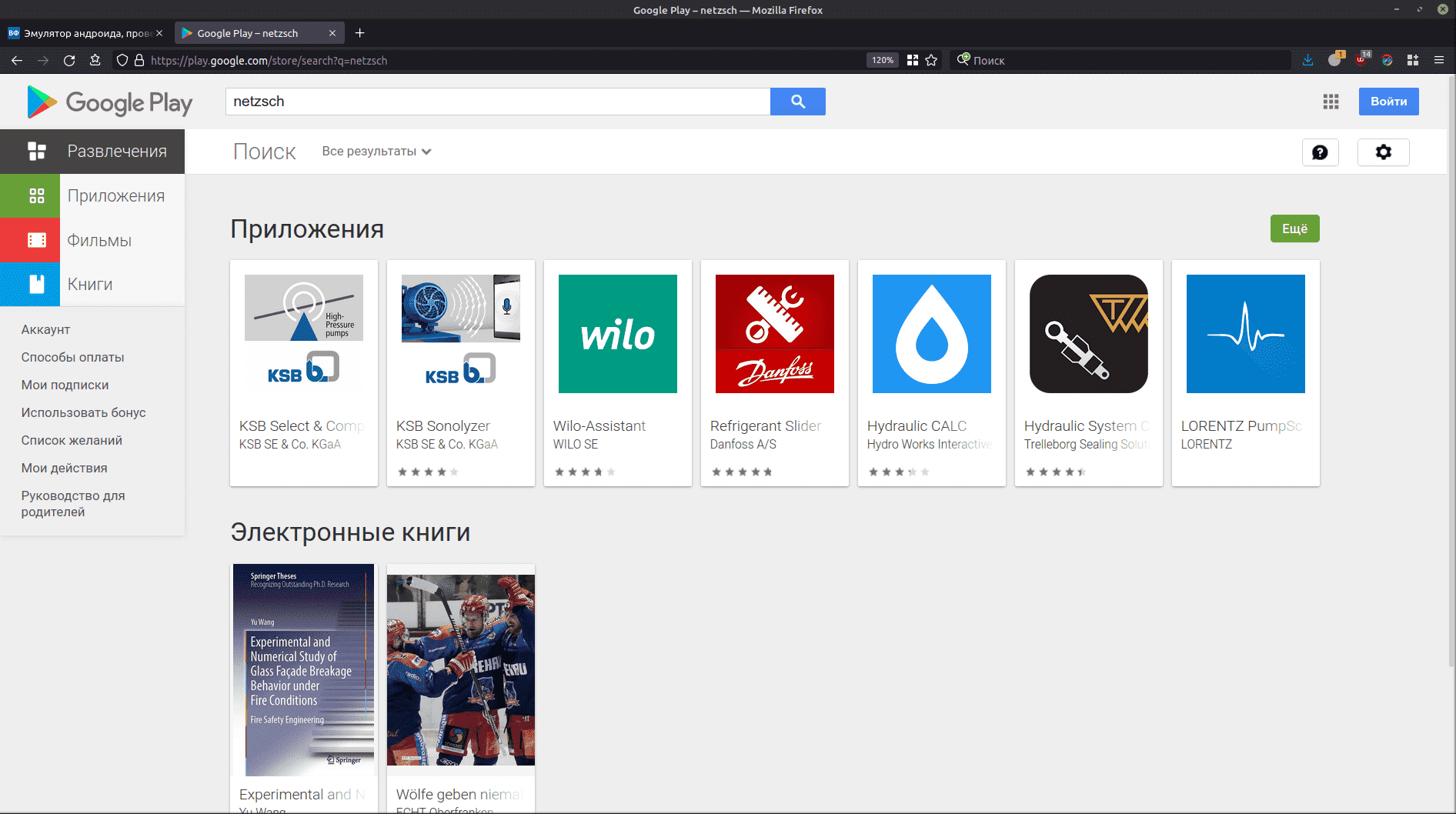Show site security lock information
The height and width of the screenshot is (814, 1456).
click(139, 60)
